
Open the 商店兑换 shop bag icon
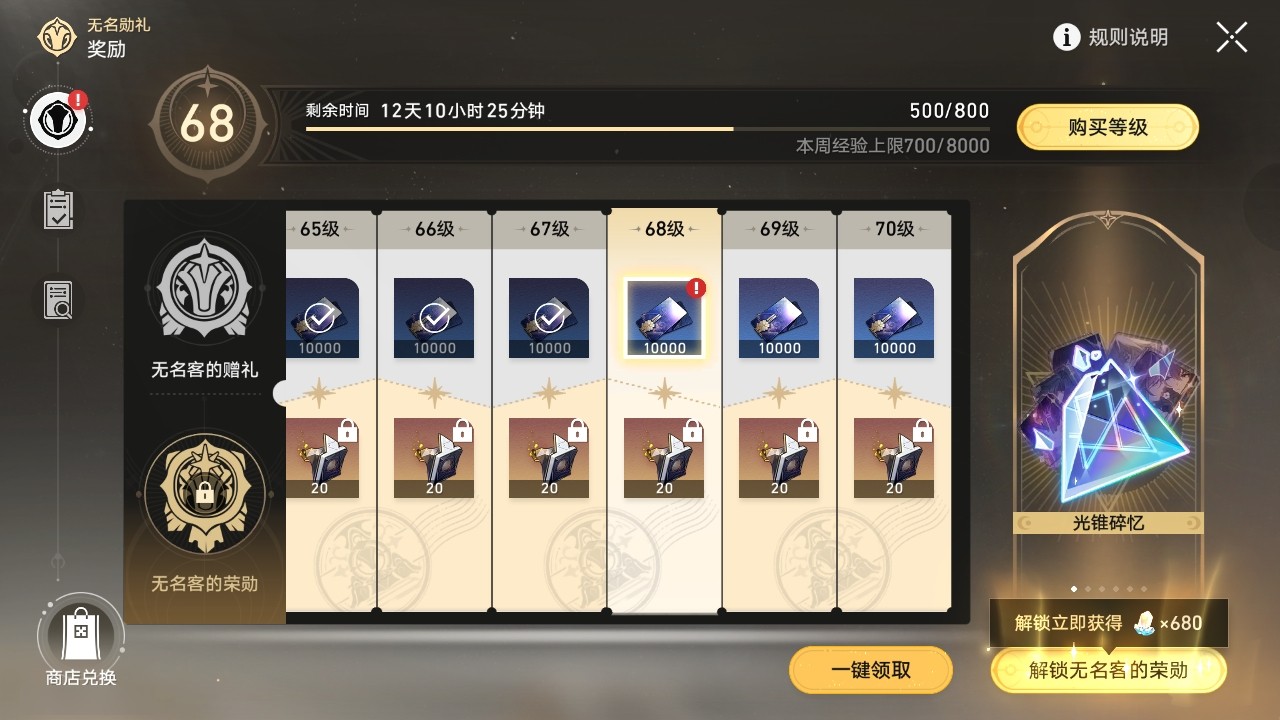click(x=80, y=636)
